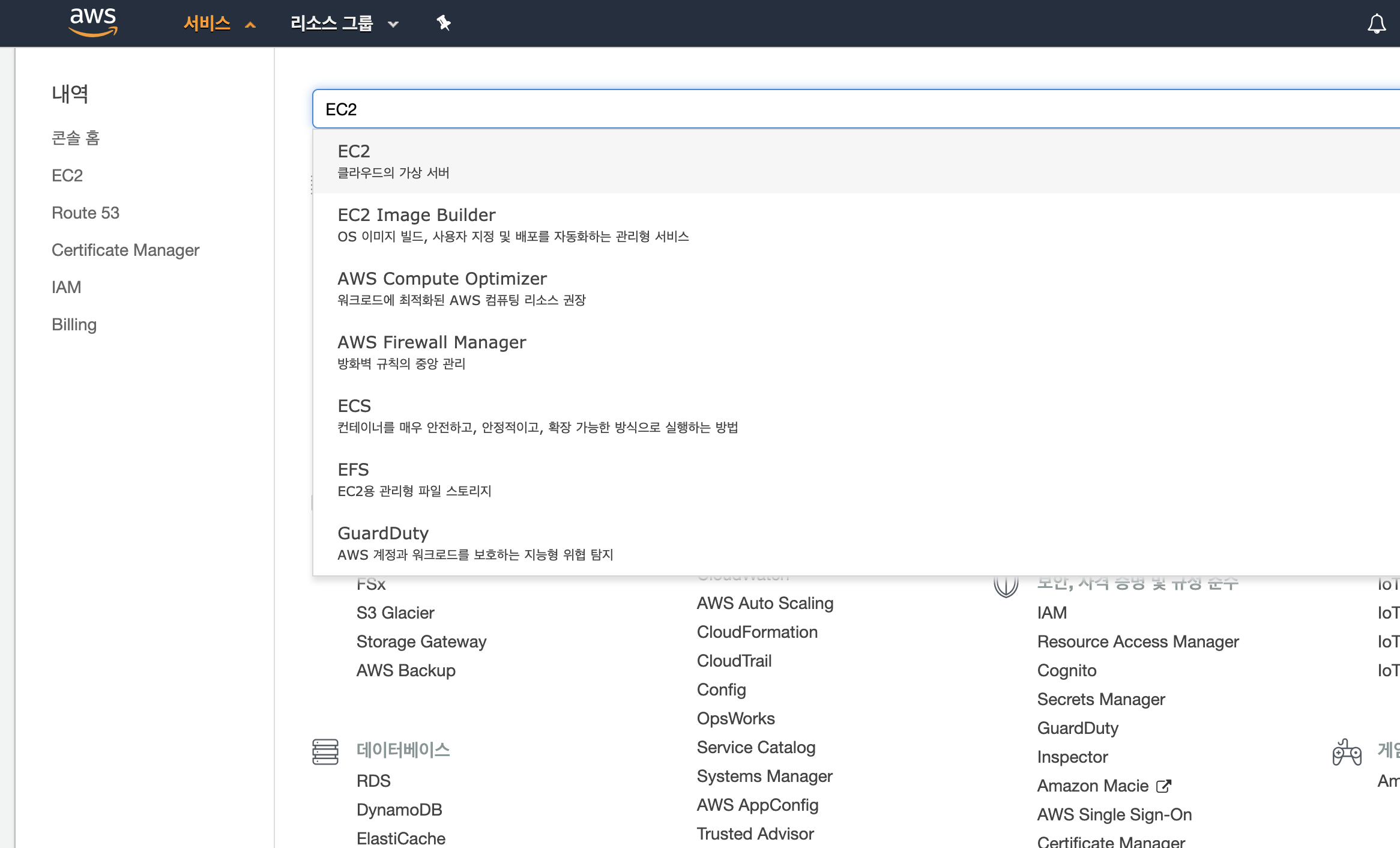This screenshot has height=848, width=1400.
Task: Go to 콘솔 홈 in sidebar
Action: pyautogui.click(x=76, y=138)
